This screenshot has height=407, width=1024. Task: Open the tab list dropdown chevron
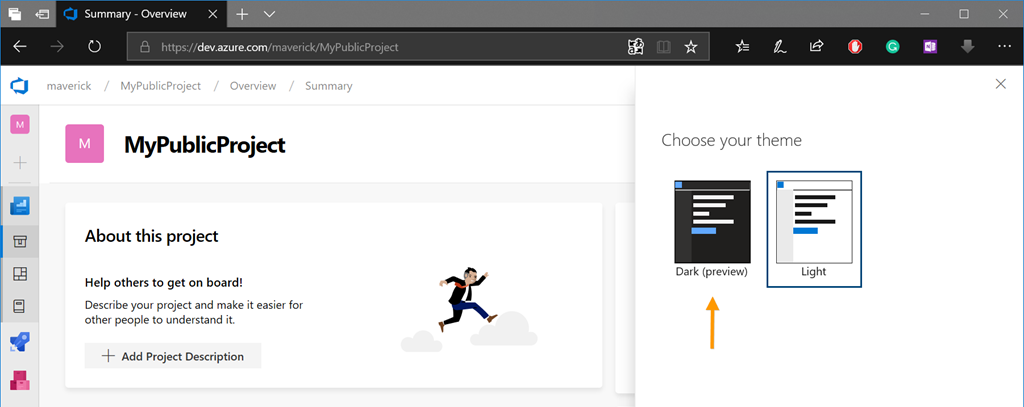click(x=270, y=14)
